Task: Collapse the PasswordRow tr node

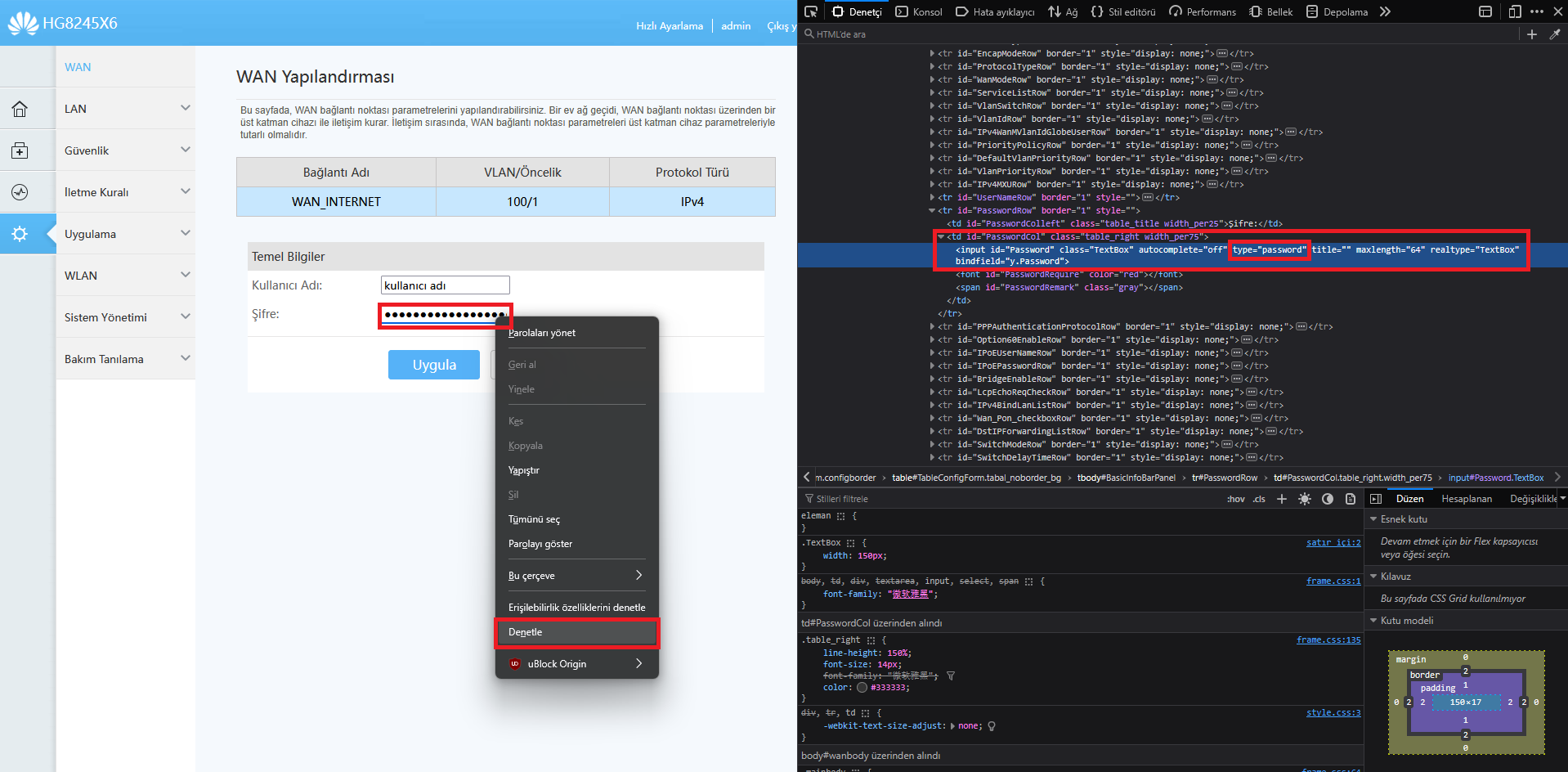Action: (932, 210)
